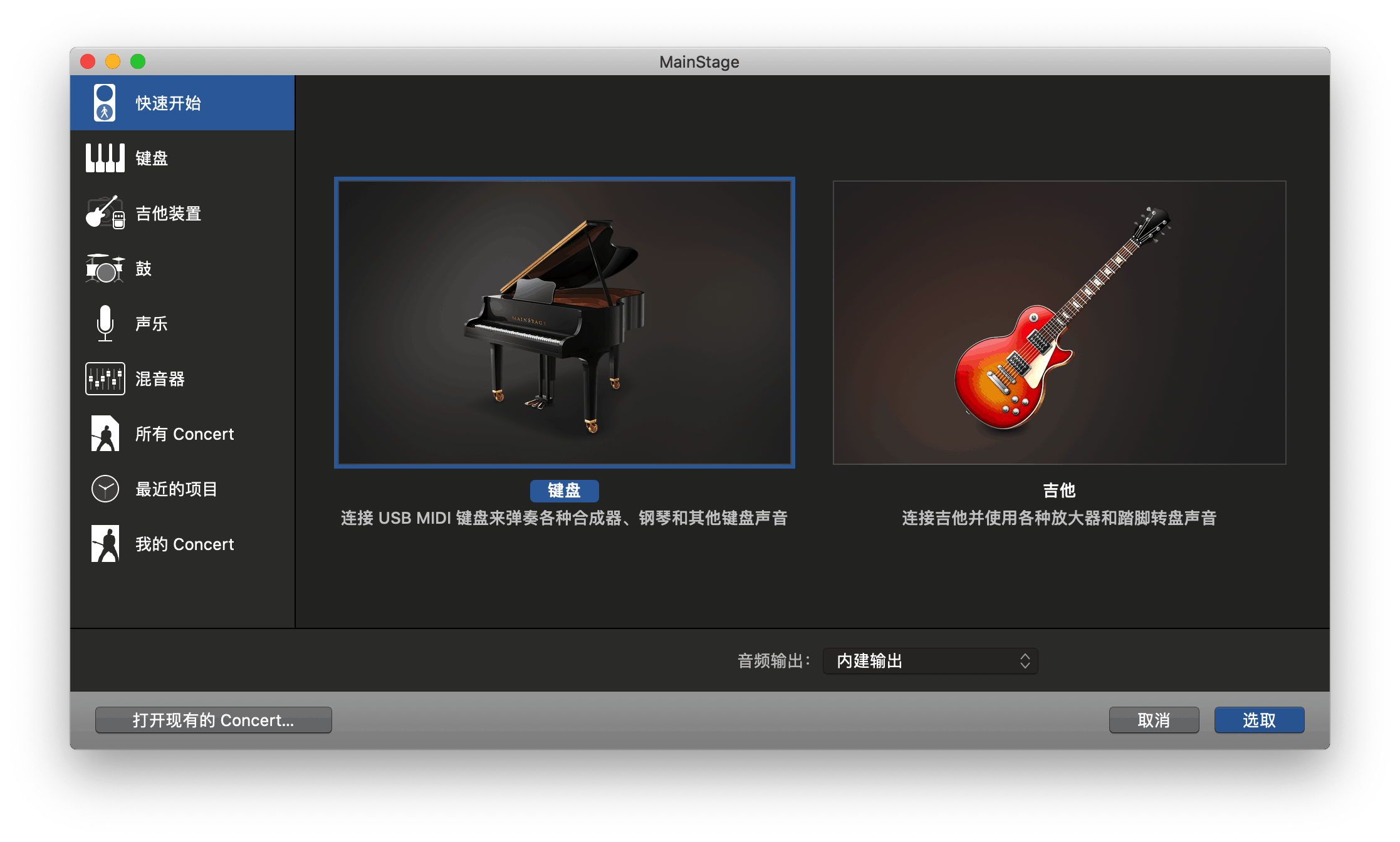View 最近的项目 via clock icon

click(105, 489)
